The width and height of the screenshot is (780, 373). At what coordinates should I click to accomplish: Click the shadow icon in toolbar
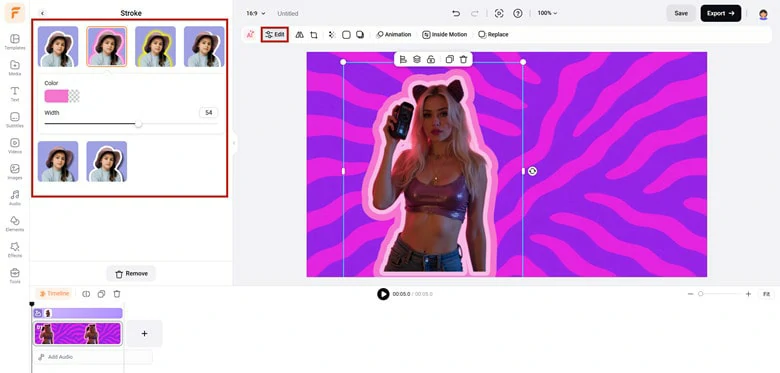click(x=360, y=35)
